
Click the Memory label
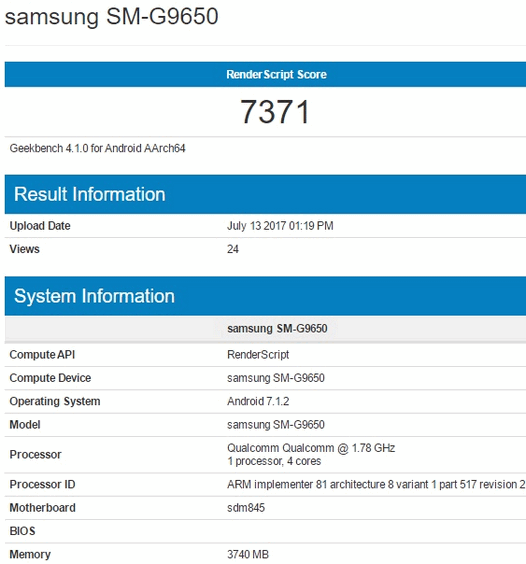pyautogui.click(x=30, y=555)
